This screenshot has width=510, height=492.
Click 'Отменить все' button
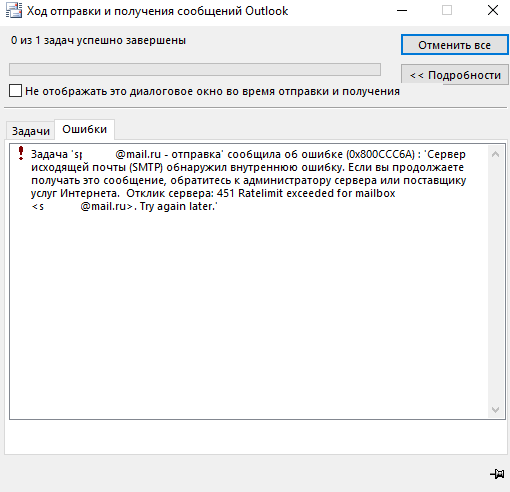click(x=455, y=45)
